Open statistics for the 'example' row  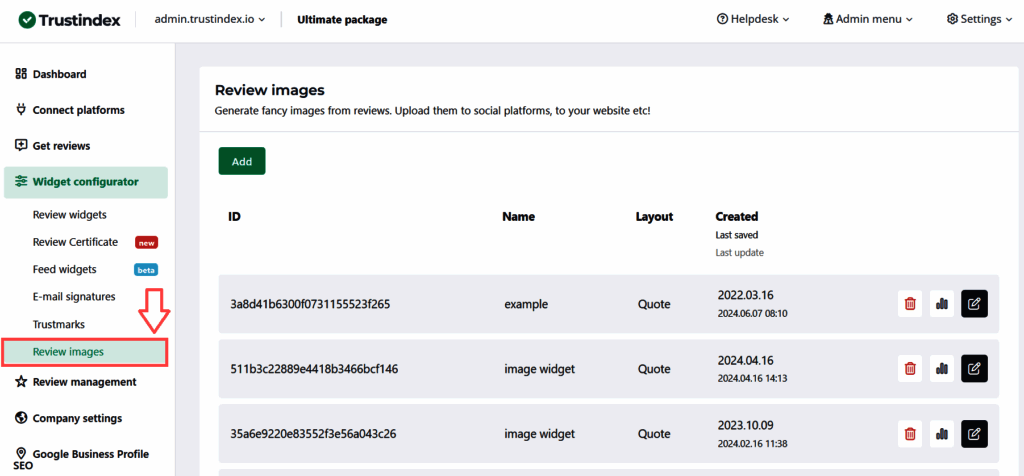tap(941, 304)
